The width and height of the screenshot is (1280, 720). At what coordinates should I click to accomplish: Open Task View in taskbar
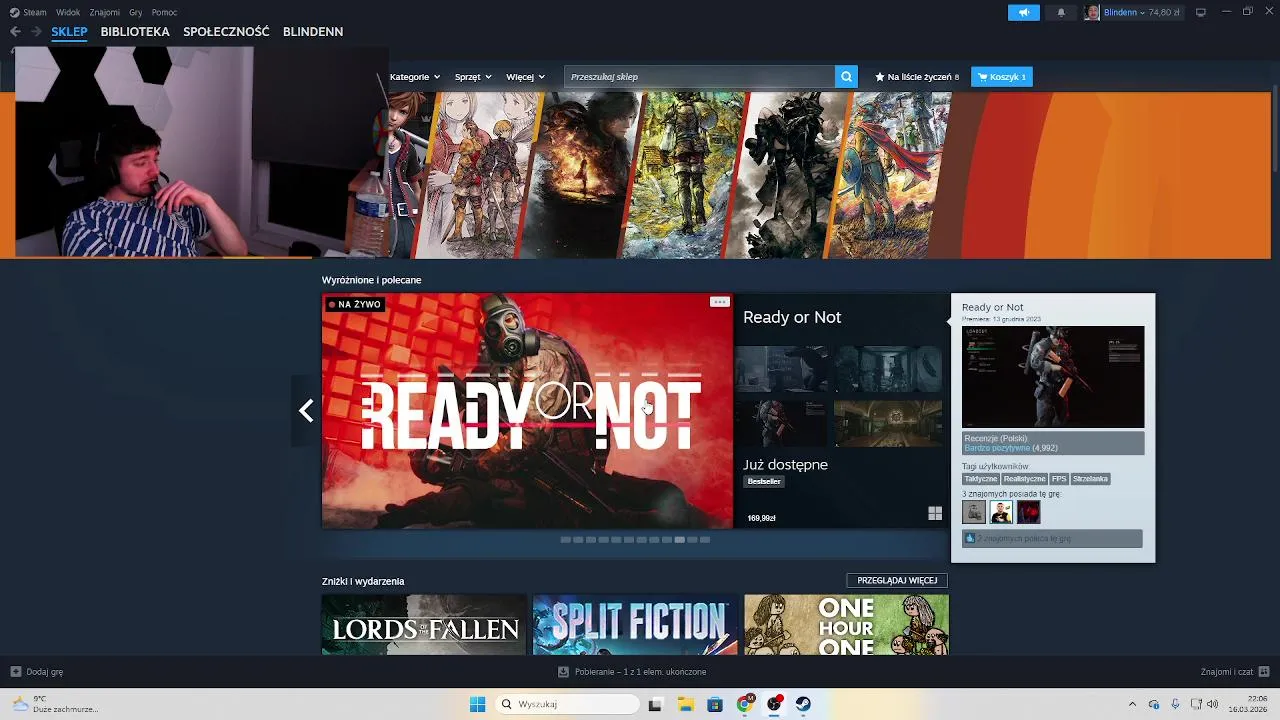(x=655, y=704)
